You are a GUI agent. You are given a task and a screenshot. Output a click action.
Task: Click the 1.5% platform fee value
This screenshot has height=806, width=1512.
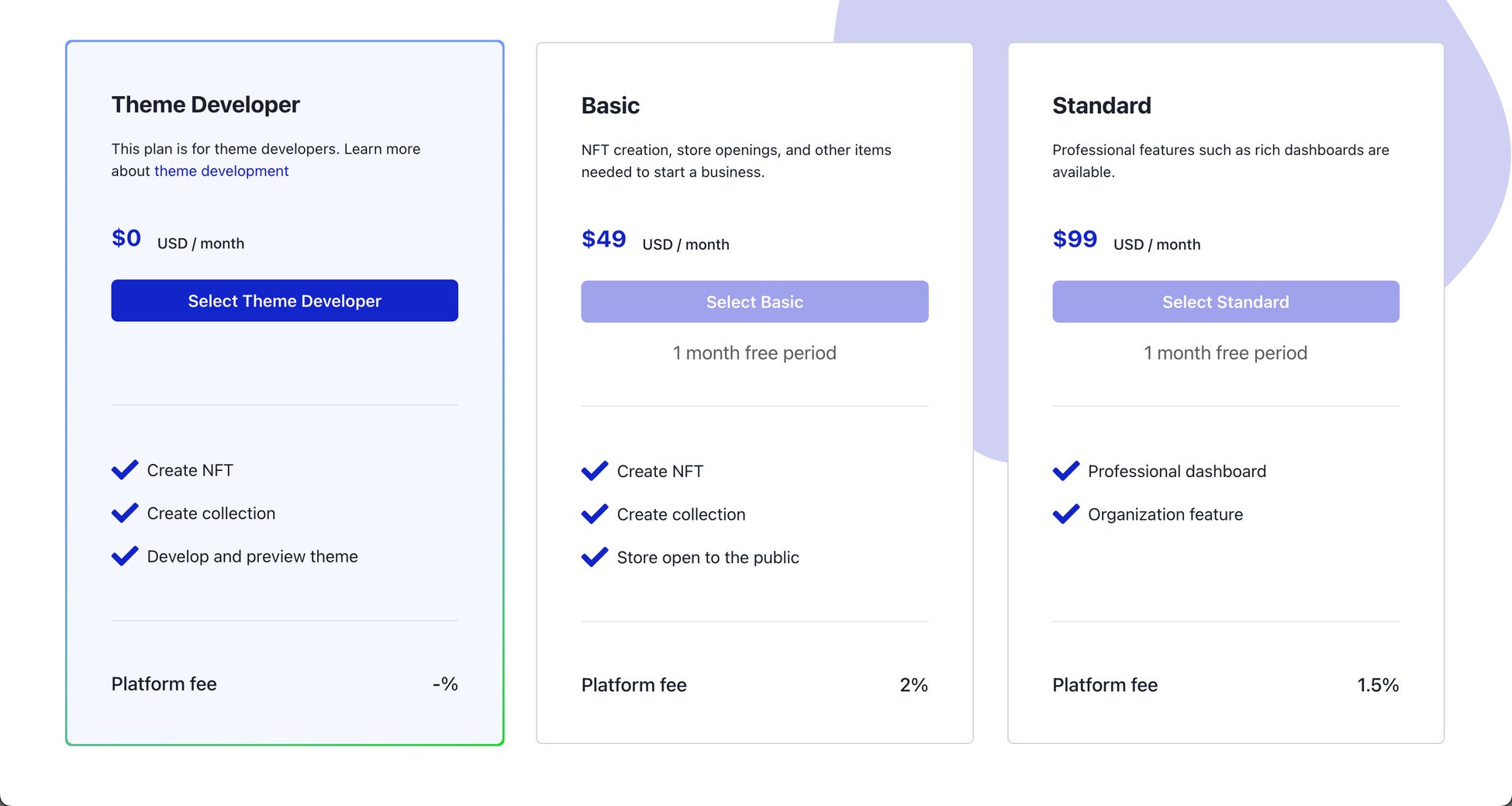[1377, 685]
